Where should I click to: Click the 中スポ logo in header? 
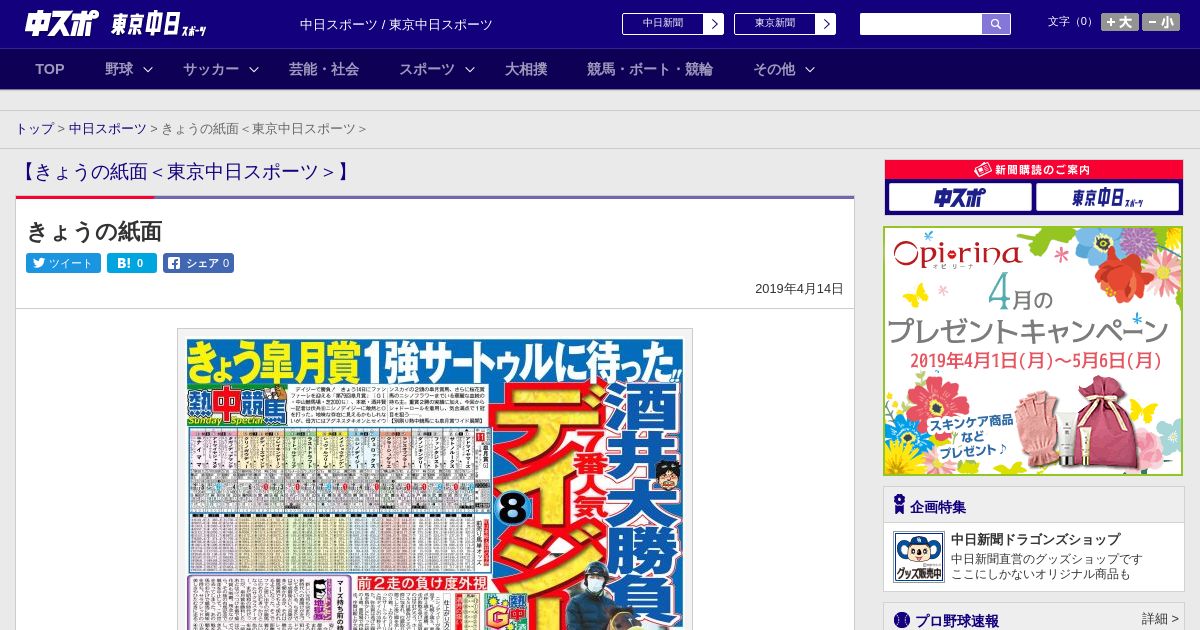[62, 23]
